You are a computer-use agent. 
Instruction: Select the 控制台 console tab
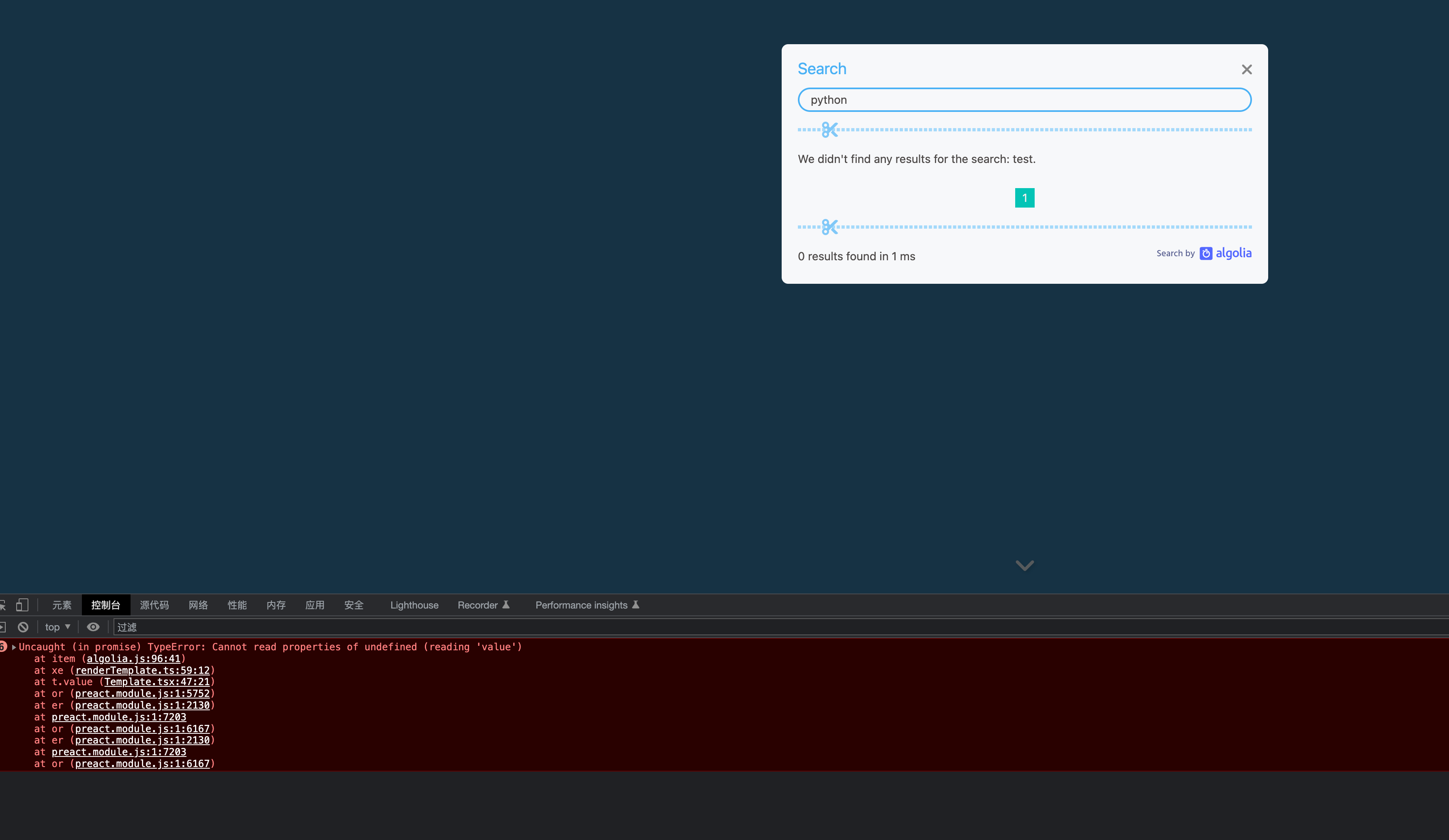pyautogui.click(x=106, y=605)
